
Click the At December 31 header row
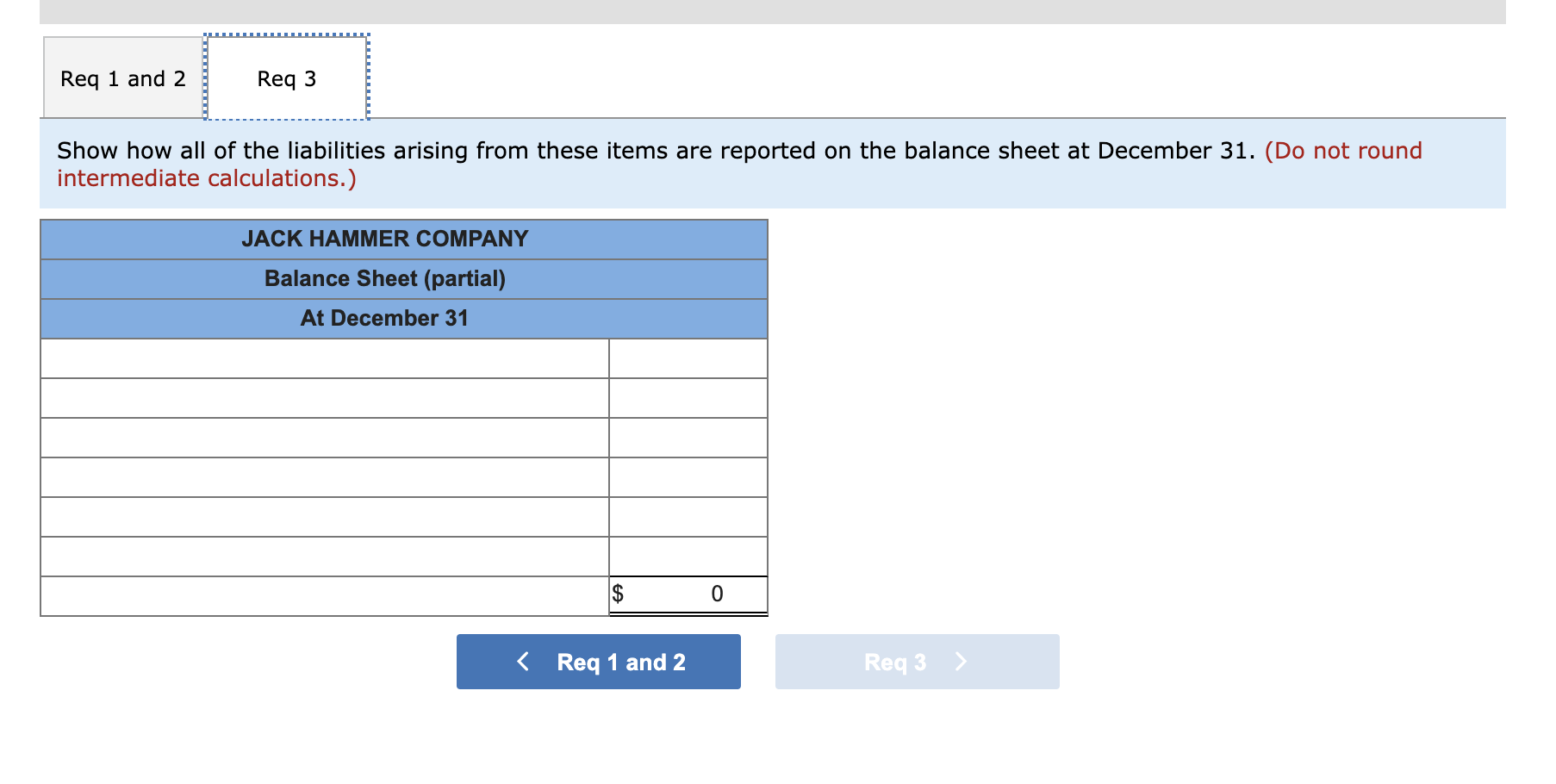tap(402, 318)
